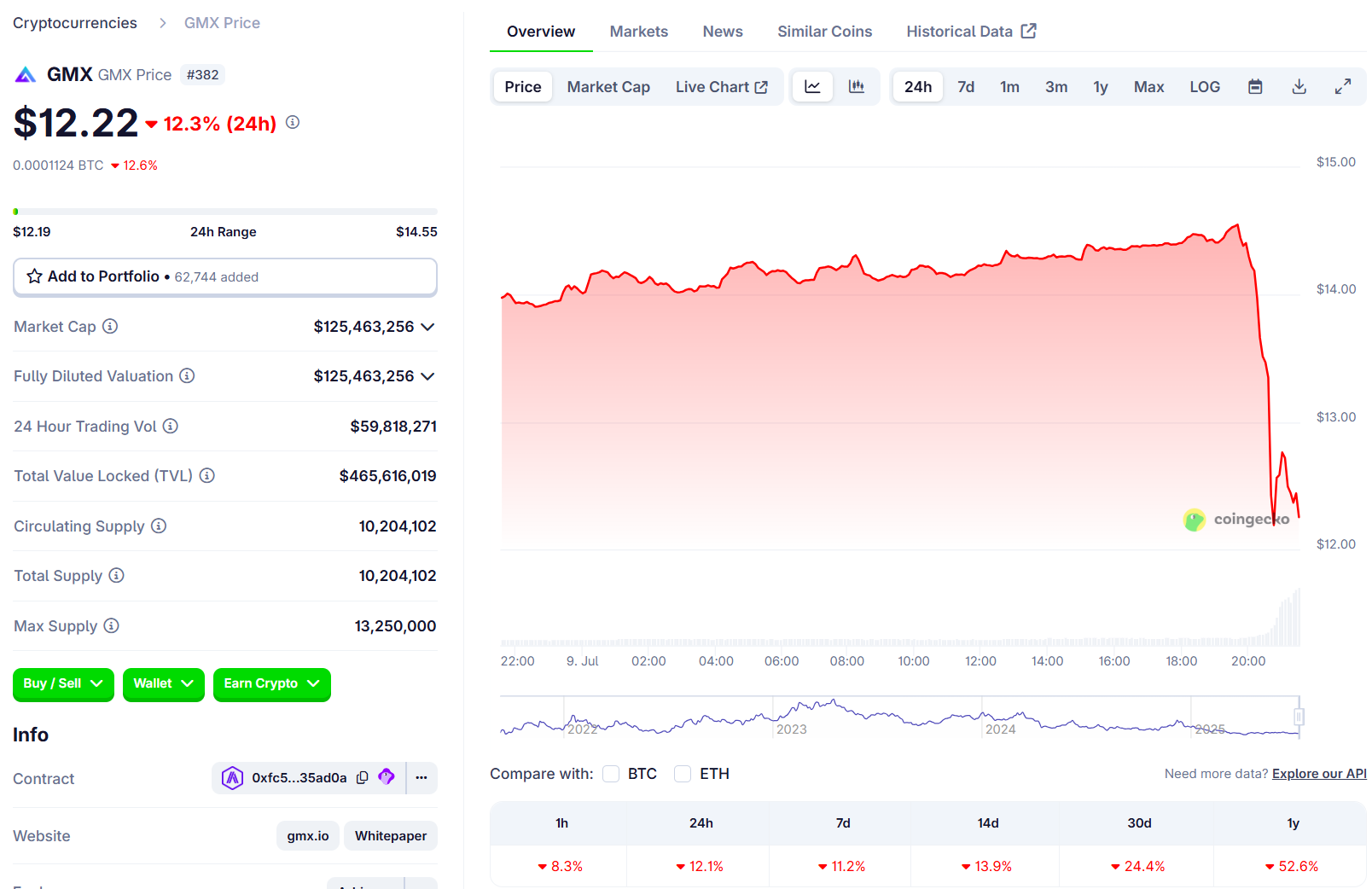
Task: Switch to the Similar Coins tab
Action: tap(825, 32)
